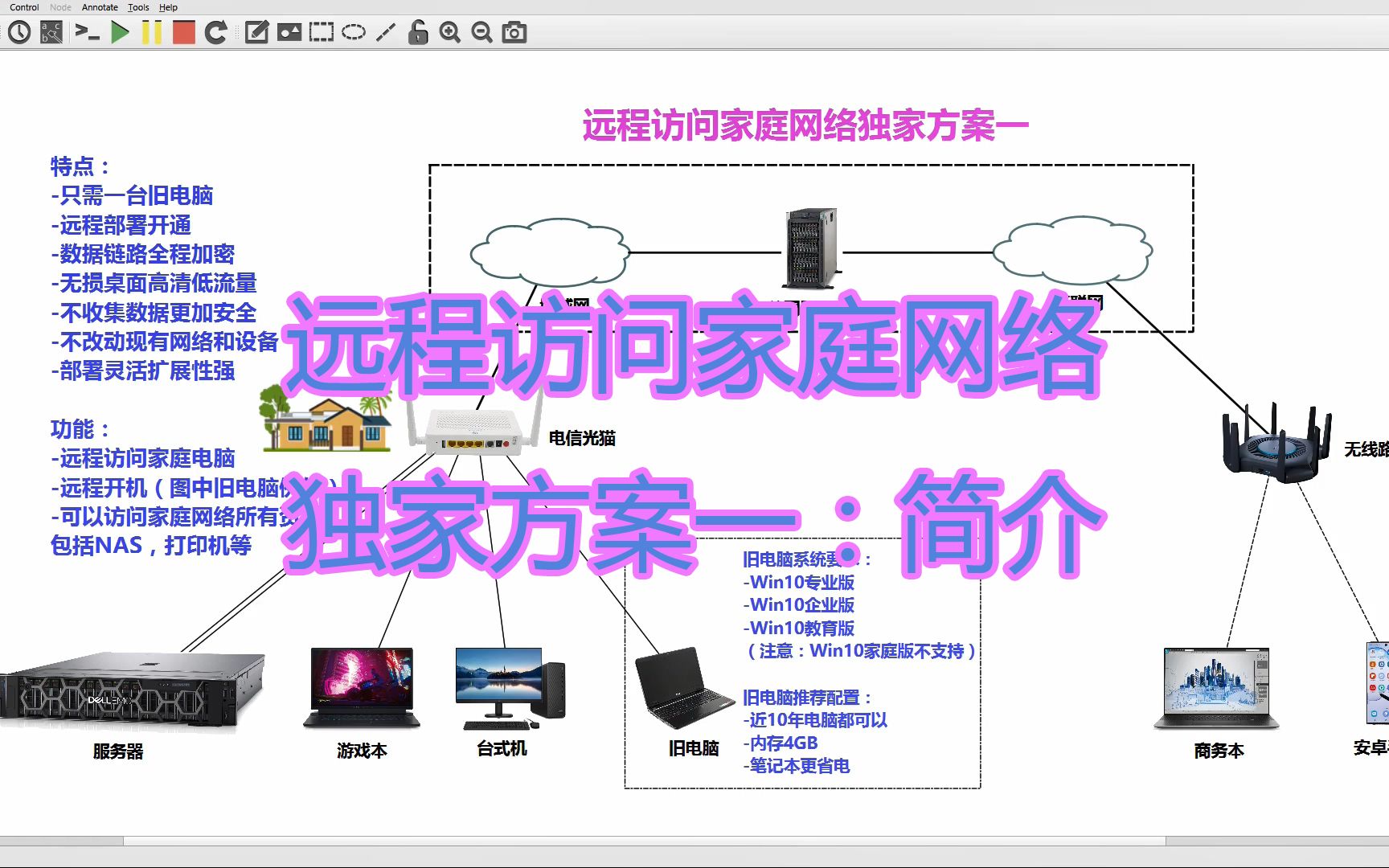Select the Draw line tool
Image resolution: width=1389 pixels, height=868 pixels.
click(x=386, y=32)
